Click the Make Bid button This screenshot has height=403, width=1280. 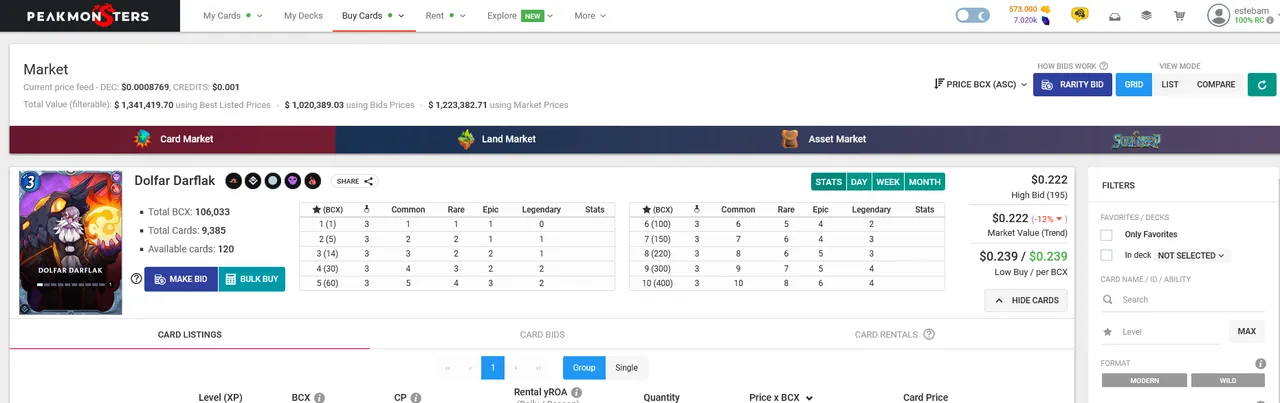(181, 279)
